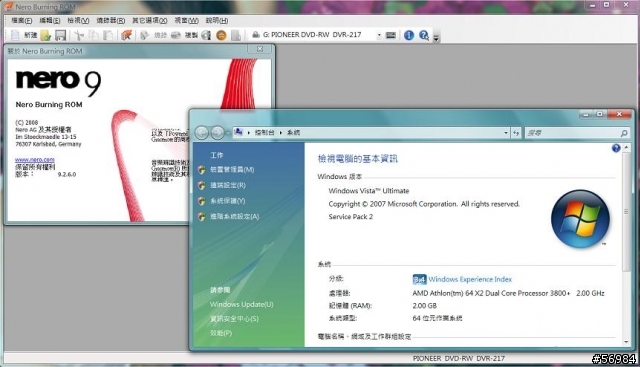Click scrollbar down arrow in System window

(627, 342)
